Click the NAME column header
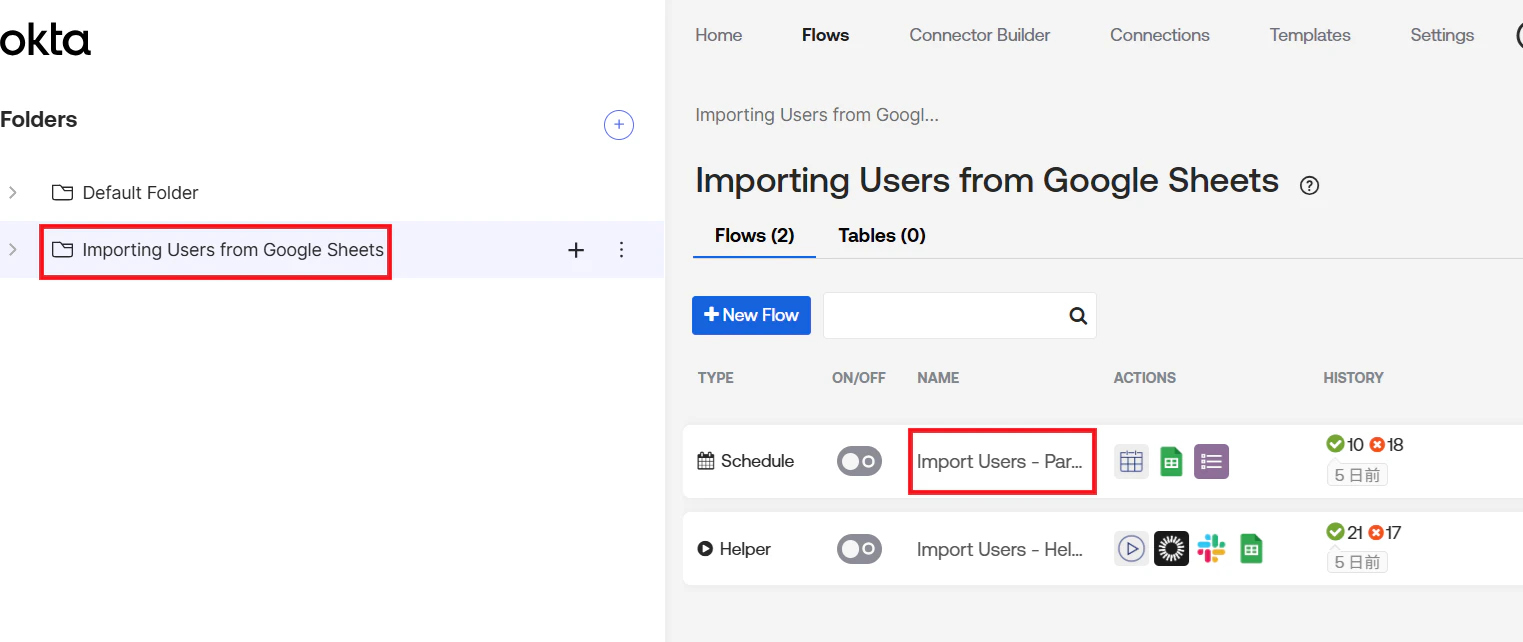Image resolution: width=1523 pixels, height=642 pixels. click(x=938, y=378)
